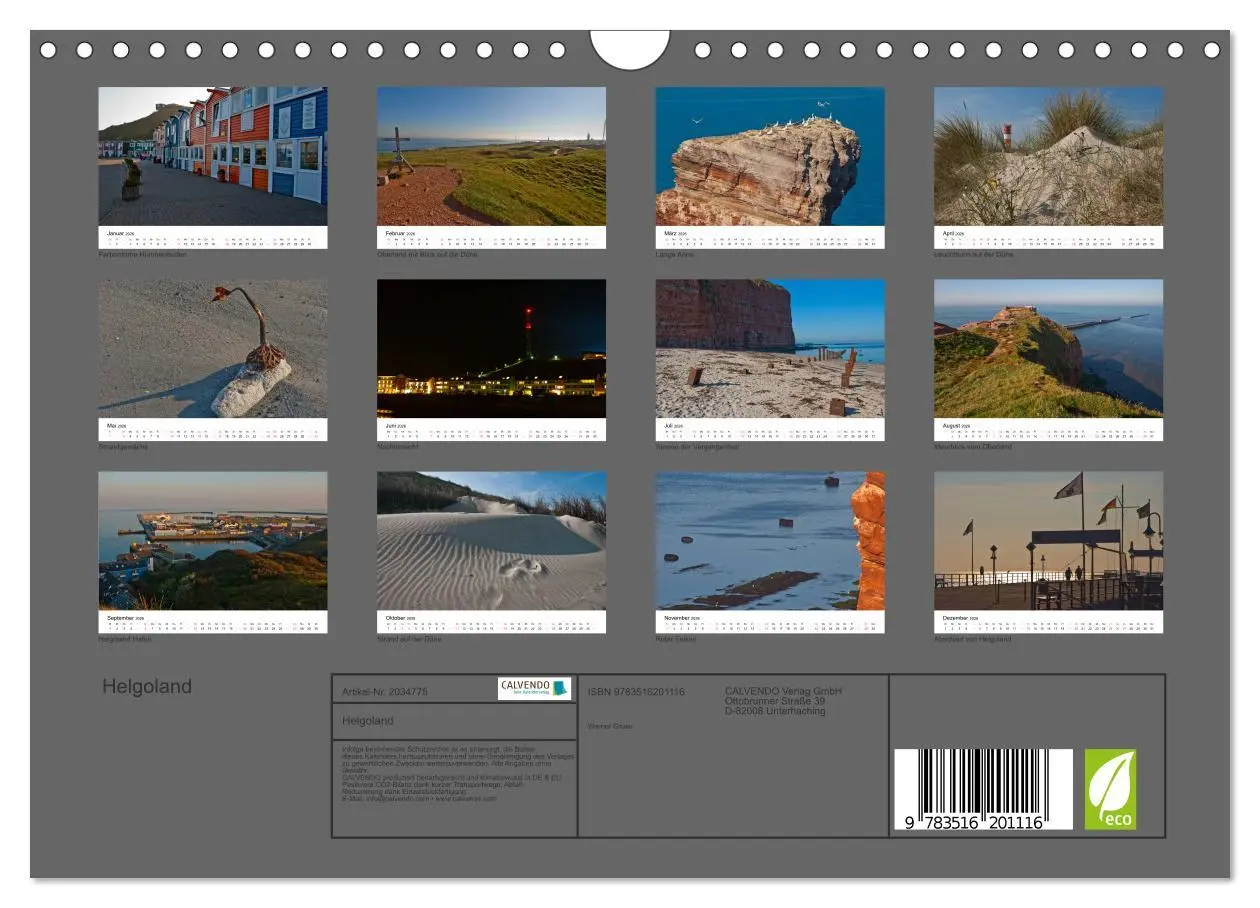Open the colorful Hummerbuden houses photo

213,156
